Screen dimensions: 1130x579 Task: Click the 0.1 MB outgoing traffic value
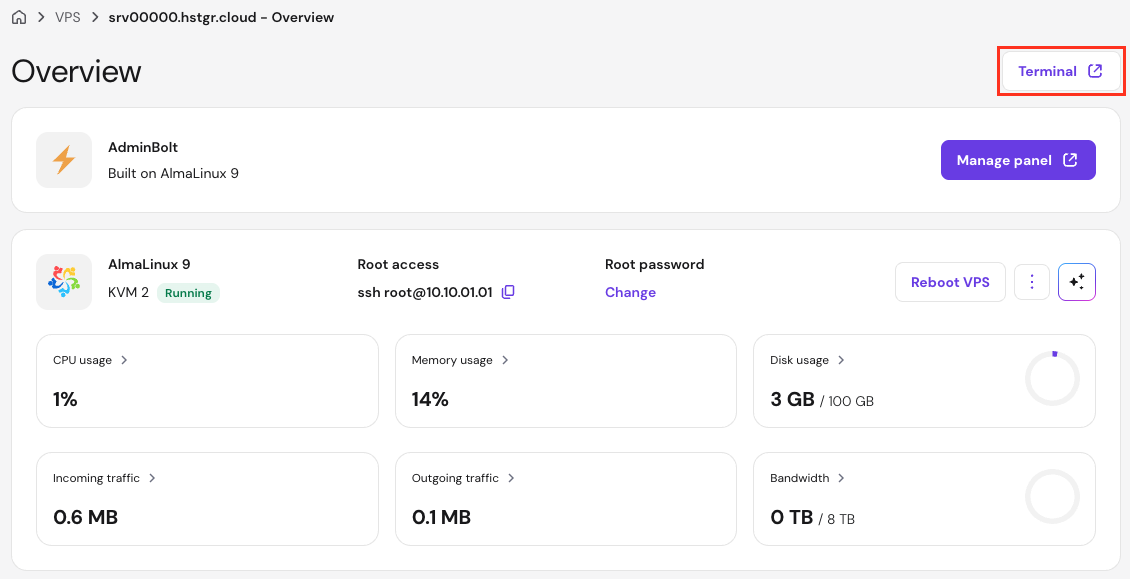click(441, 517)
